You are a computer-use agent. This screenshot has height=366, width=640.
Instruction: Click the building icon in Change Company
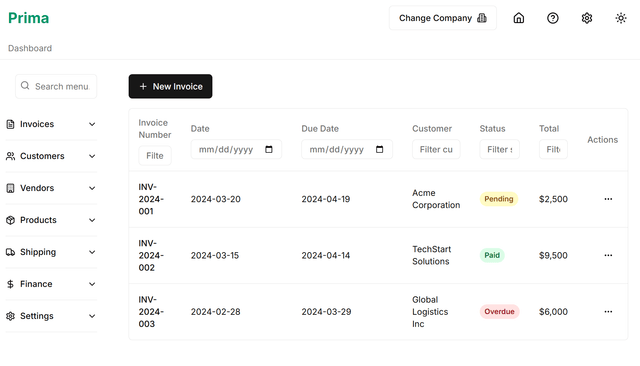pyautogui.click(x=482, y=18)
